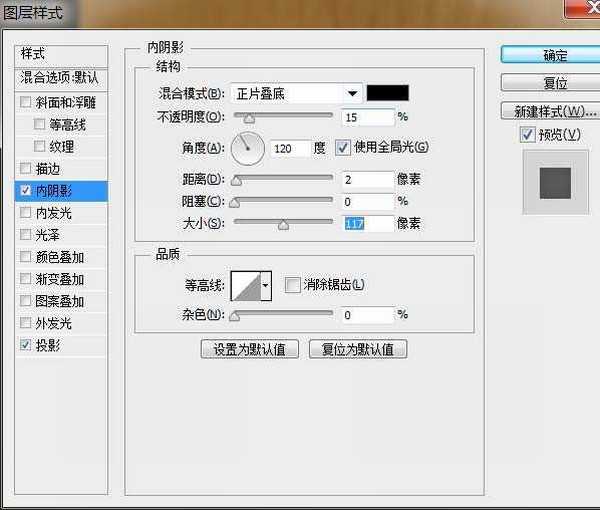The width and height of the screenshot is (600, 510).
Task: Click the style preview thumbnail
Action: 555,182
